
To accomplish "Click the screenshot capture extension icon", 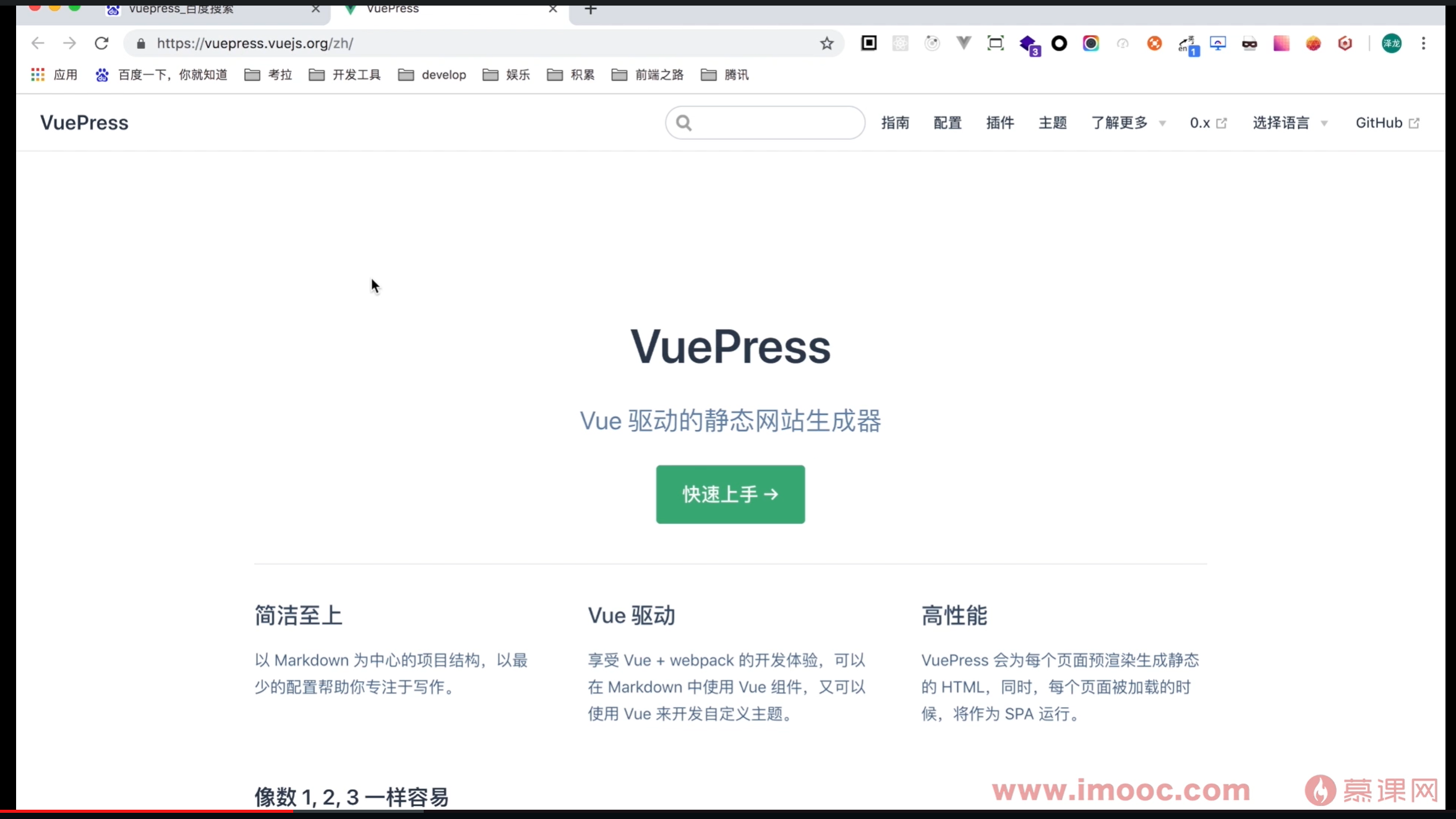I will tap(995, 43).
